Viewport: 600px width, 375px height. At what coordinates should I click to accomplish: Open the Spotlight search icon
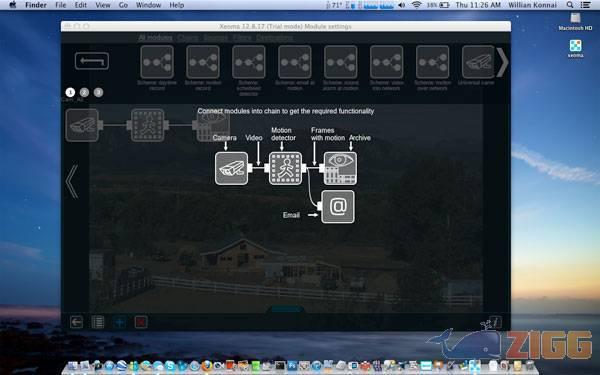click(x=570, y=5)
